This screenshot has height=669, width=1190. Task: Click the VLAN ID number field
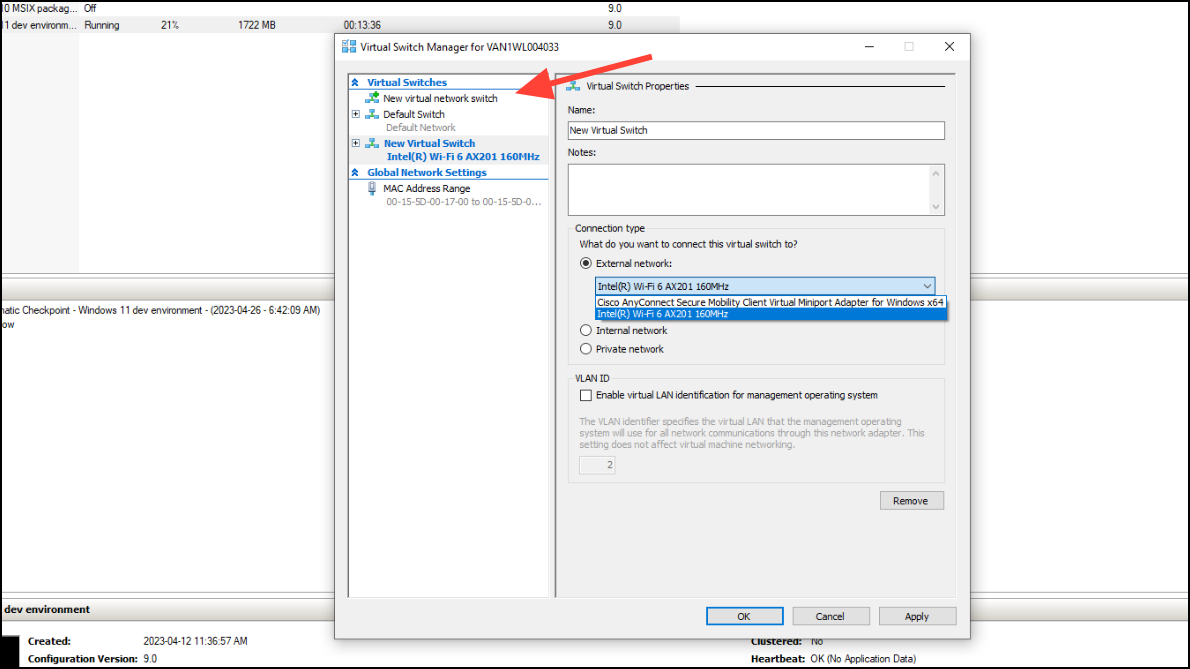coord(597,465)
